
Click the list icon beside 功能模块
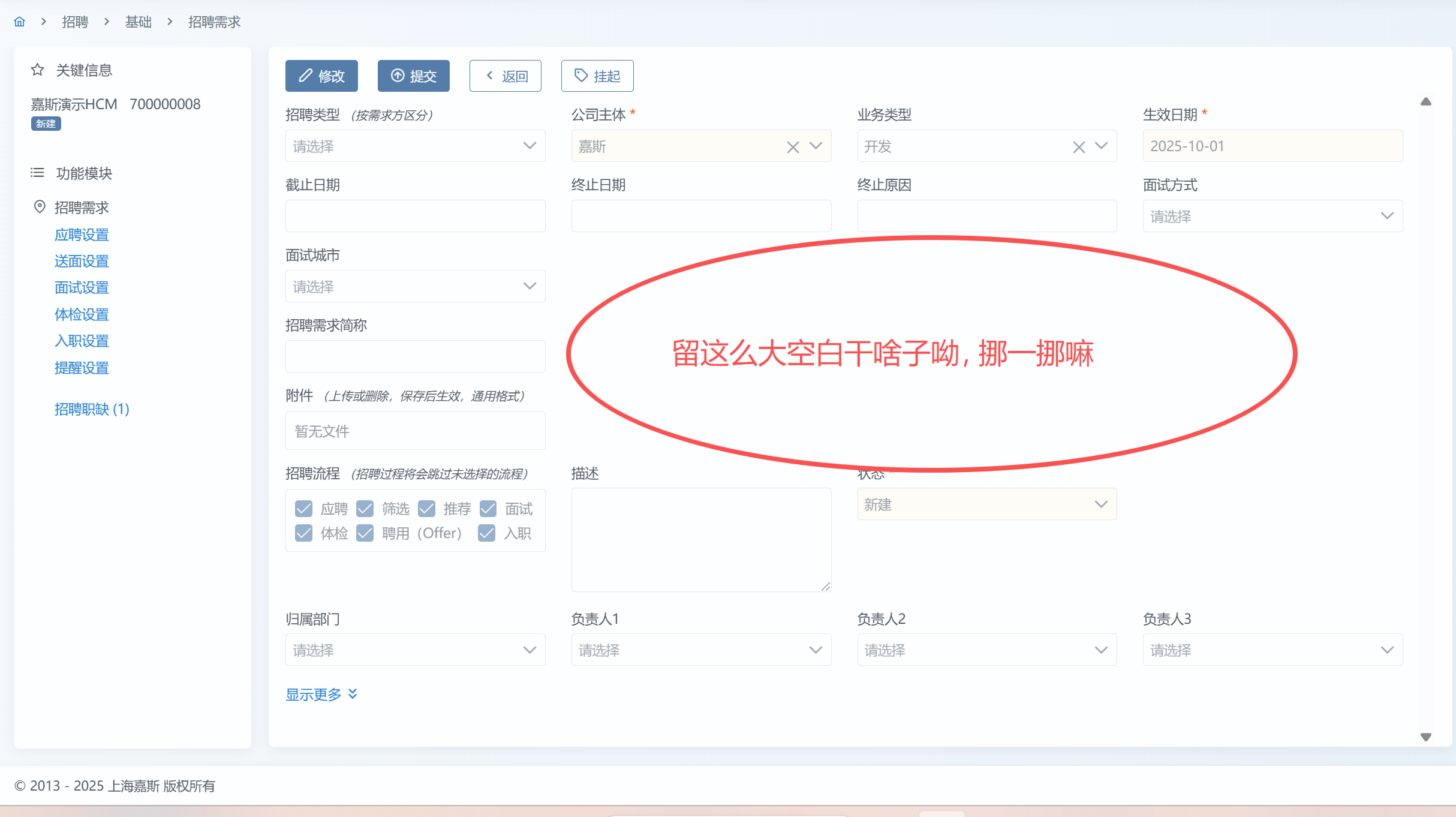click(38, 173)
